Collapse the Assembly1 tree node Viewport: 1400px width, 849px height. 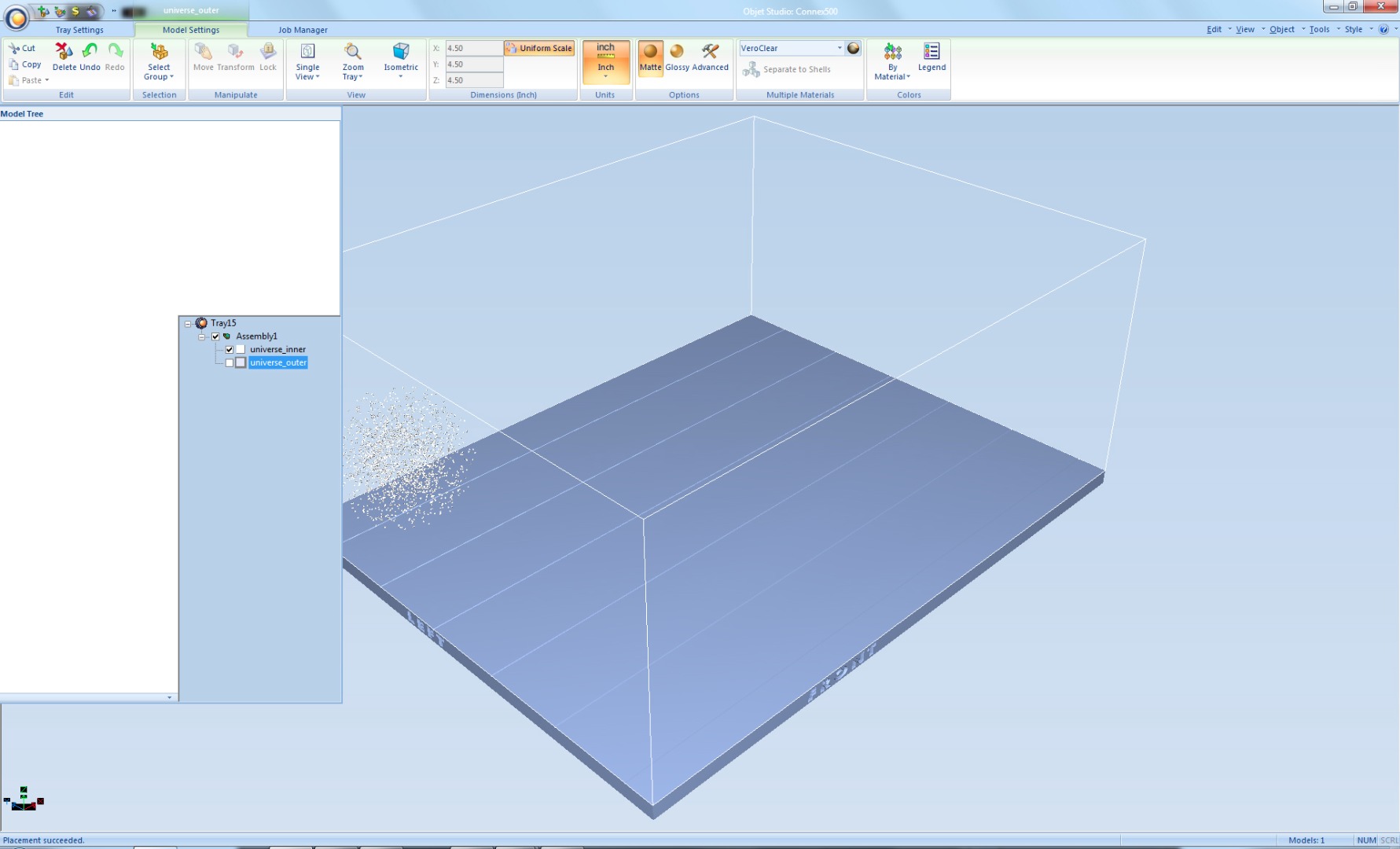click(202, 336)
